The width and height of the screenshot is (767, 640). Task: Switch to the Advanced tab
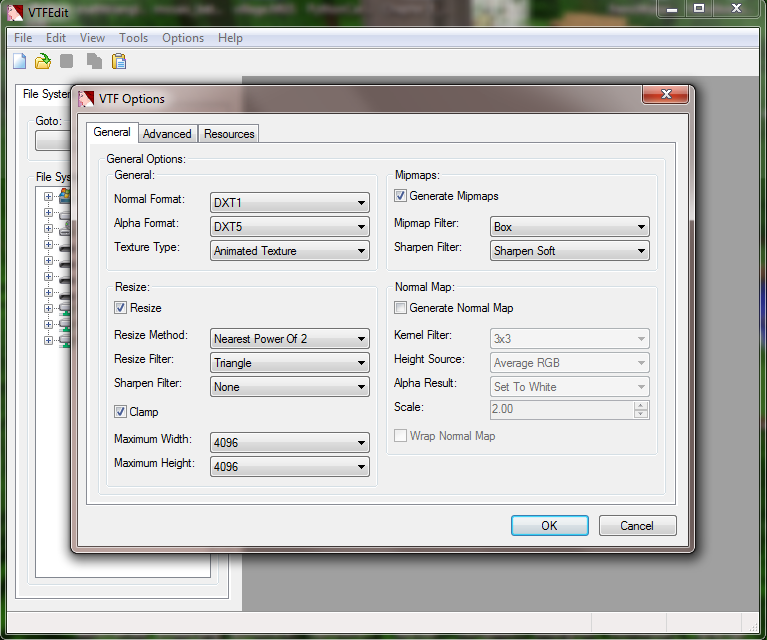tap(167, 134)
